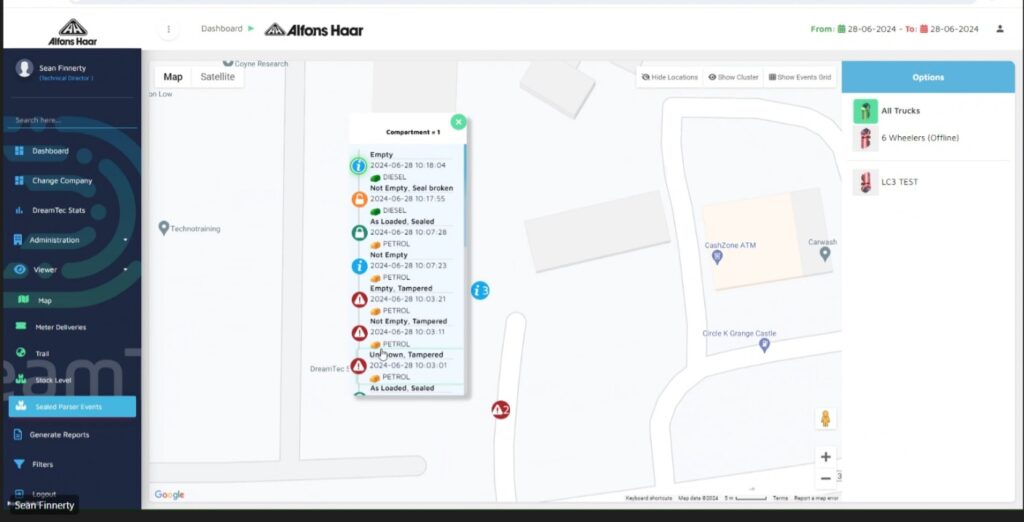Click the LC3 TEST truck icon

pyautogui.click(x=865, y=182)
